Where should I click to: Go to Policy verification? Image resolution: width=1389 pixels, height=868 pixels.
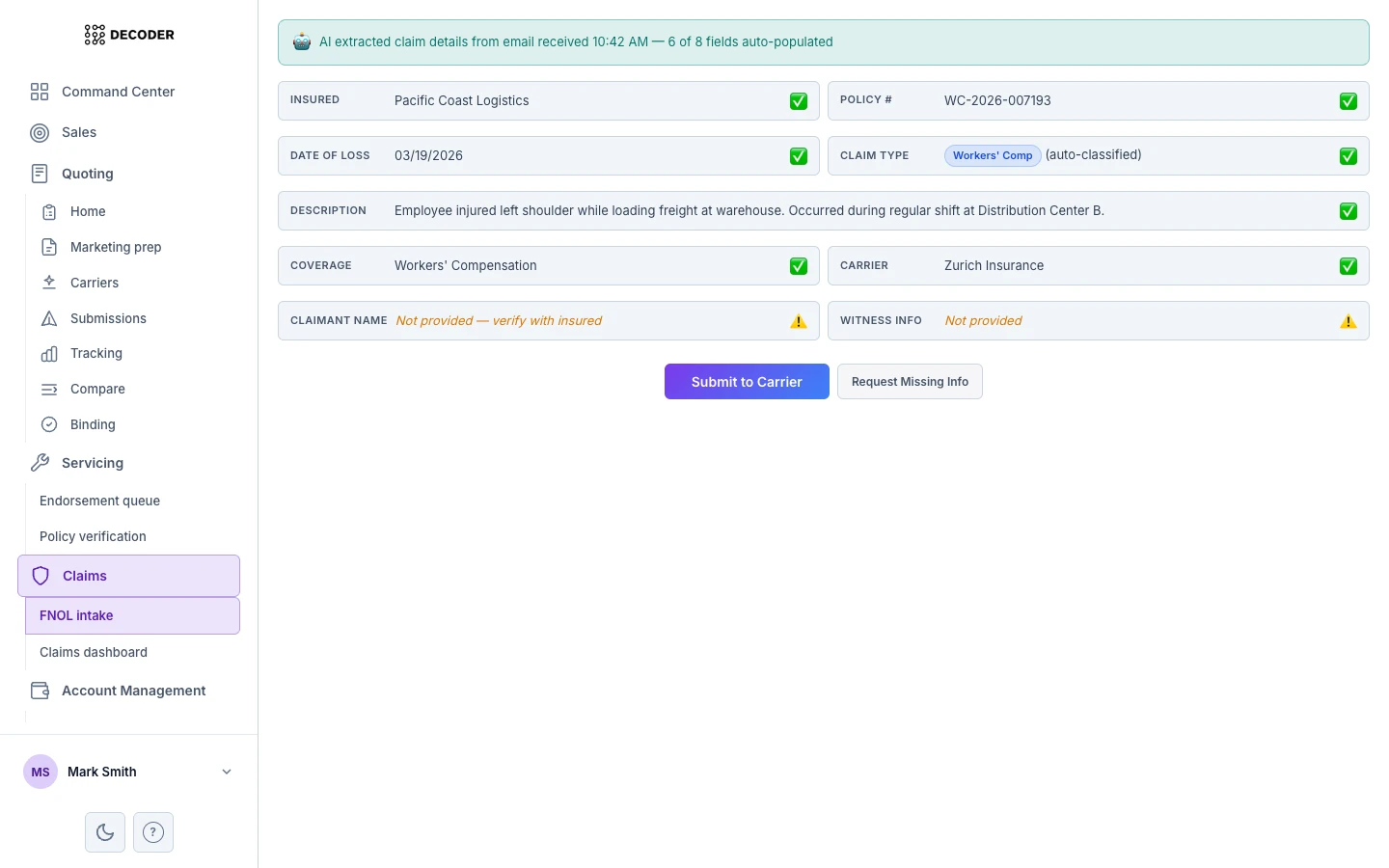click(93, 536)
